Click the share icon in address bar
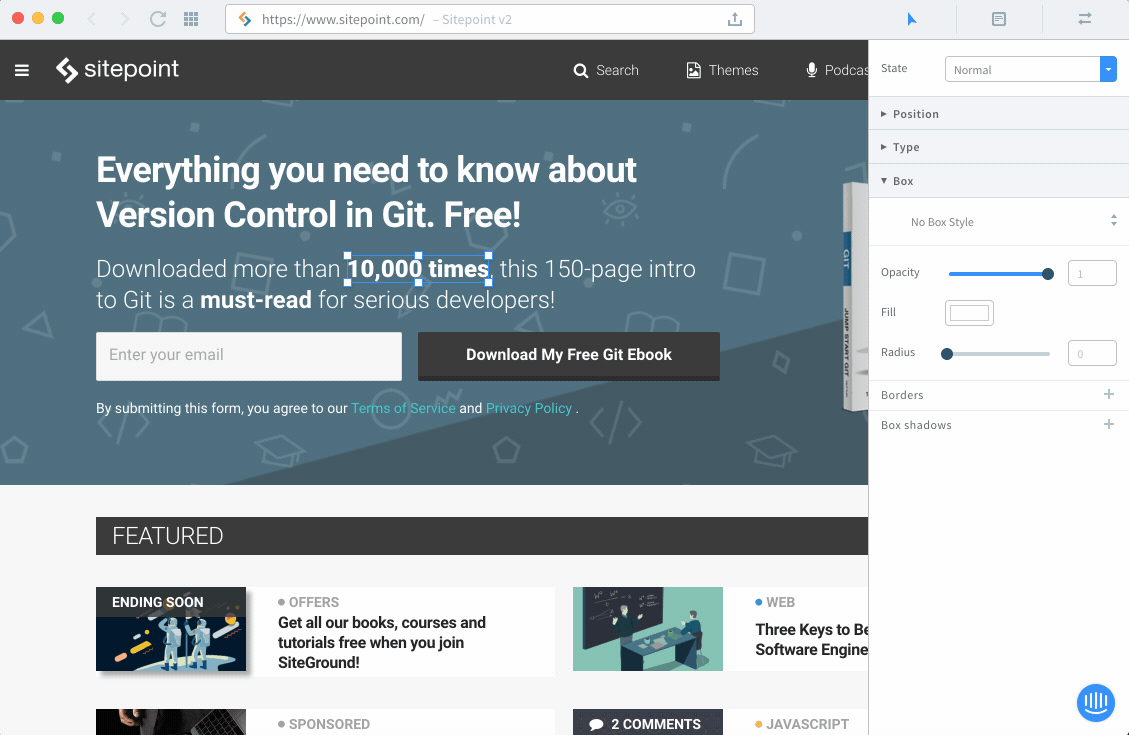This screenshot has width=1129, height=735. pos(734,19)
